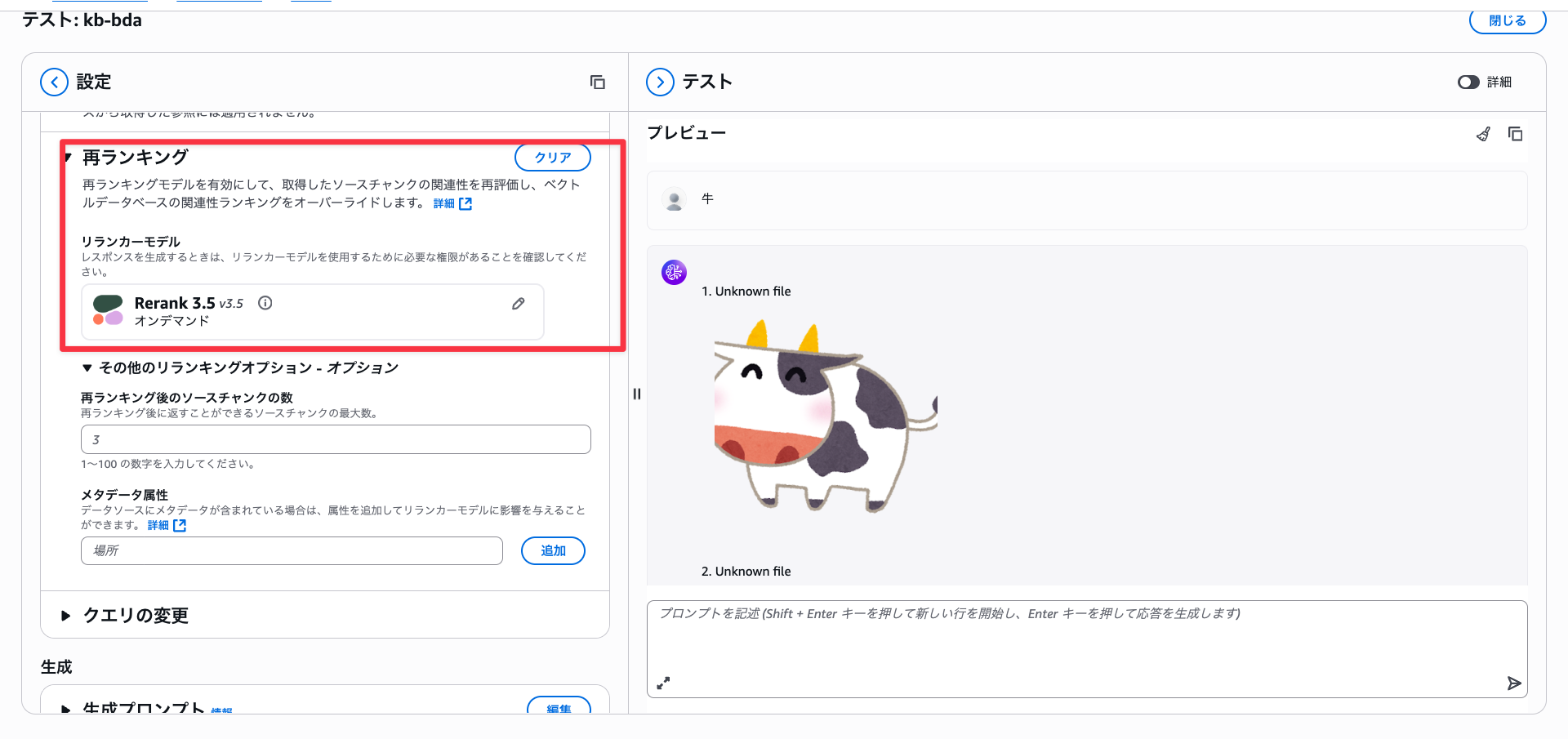Image resolution: width=1568 pixels, height=739 pixels.
Task: Click the Rerank 3.5 model logo
Action: click(108, 310)
